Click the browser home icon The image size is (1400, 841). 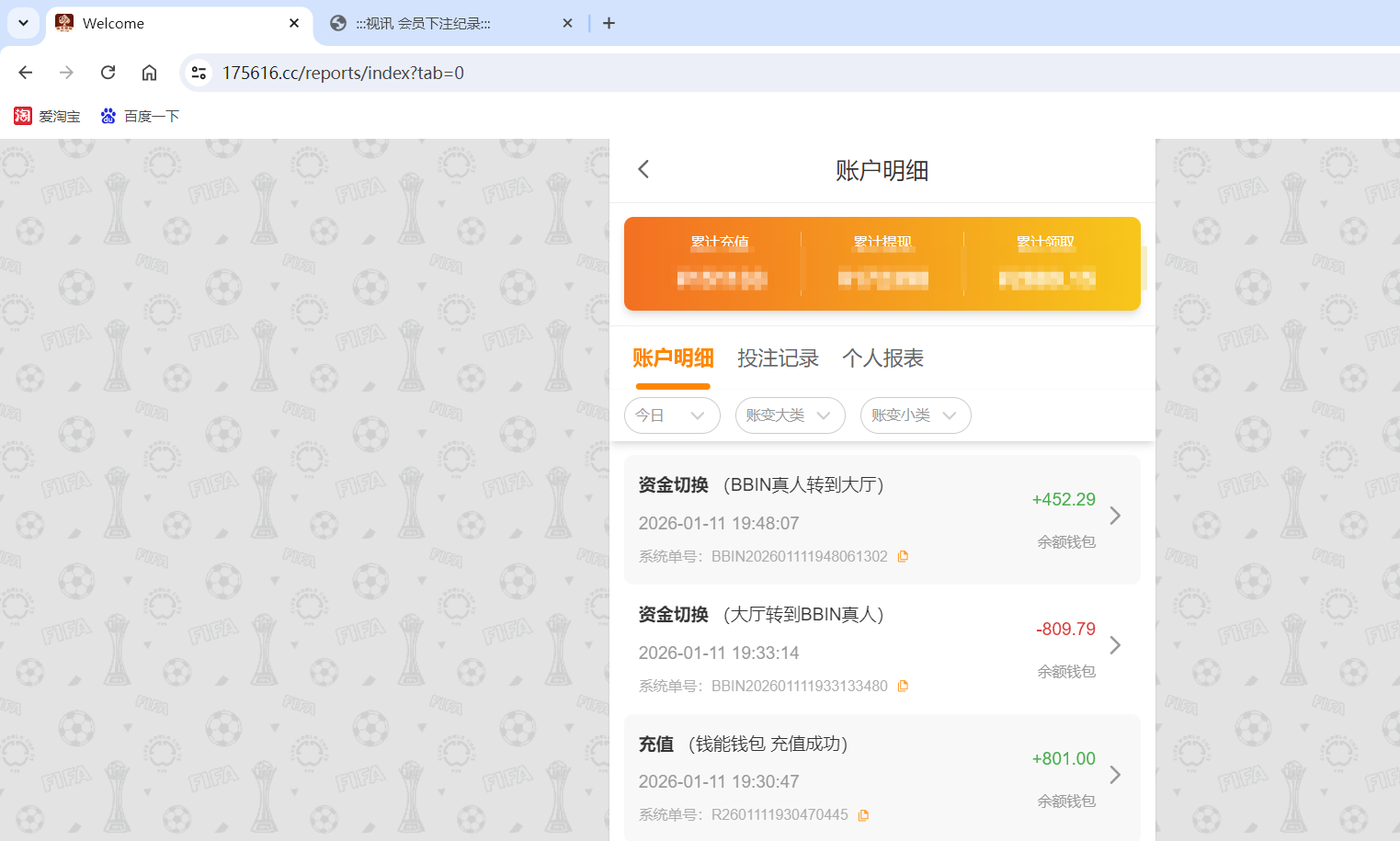point(149,72)
